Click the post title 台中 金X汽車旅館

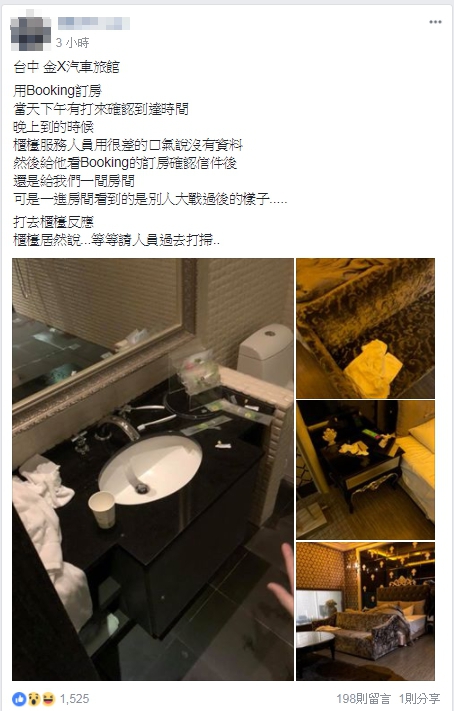tap(66, 67)
